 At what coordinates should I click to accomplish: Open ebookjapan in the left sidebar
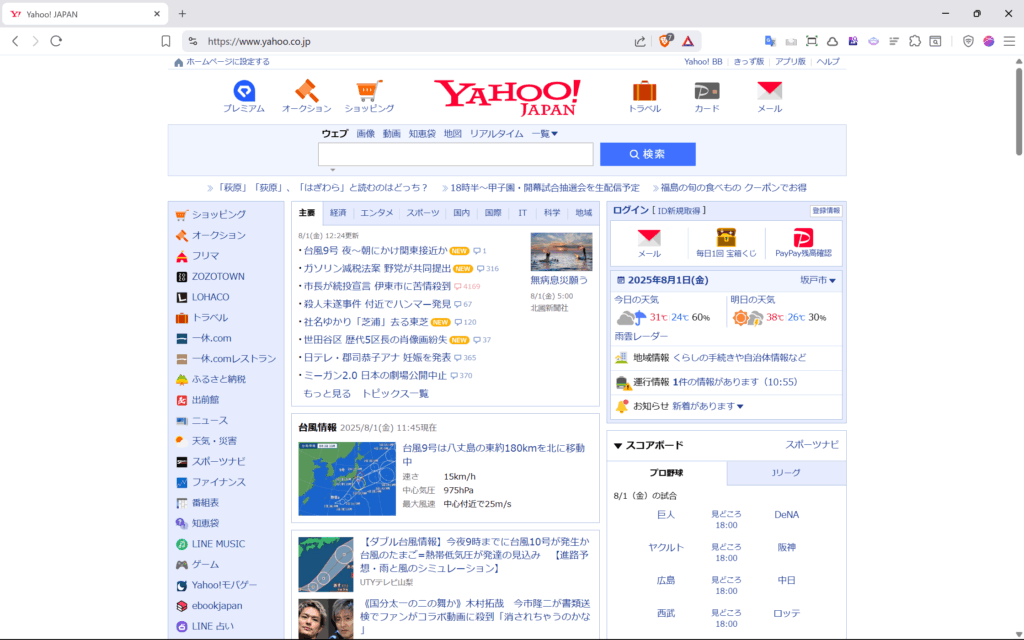(217, 605)
